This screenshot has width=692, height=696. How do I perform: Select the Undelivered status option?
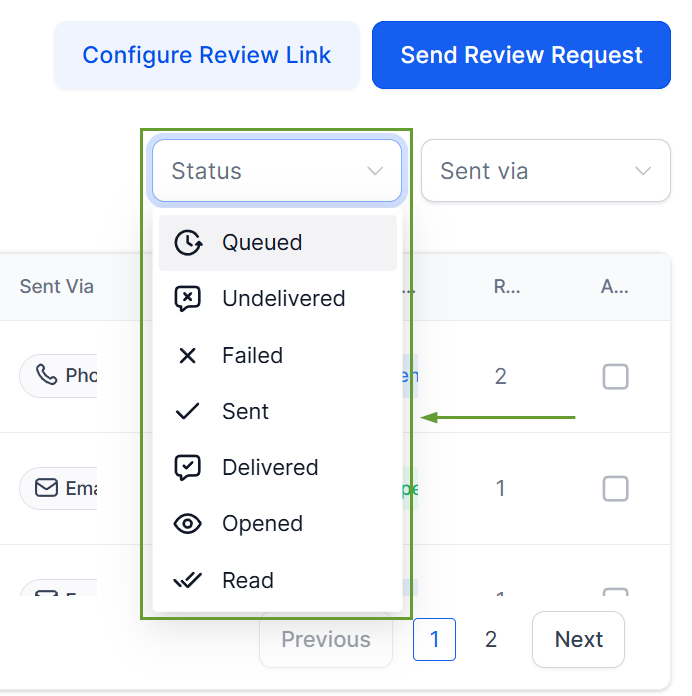(283, 299)
